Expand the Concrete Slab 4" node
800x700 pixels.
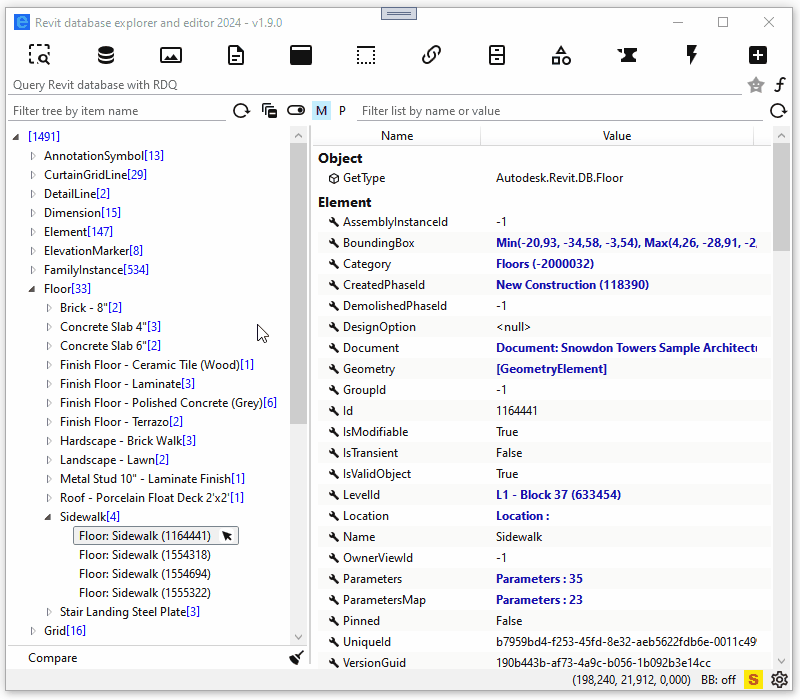click(48, 327)
